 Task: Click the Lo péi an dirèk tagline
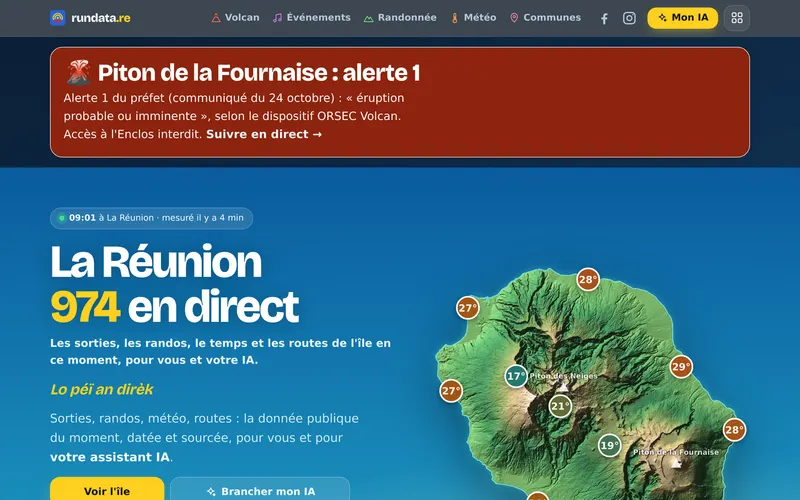tap(102, 389)
